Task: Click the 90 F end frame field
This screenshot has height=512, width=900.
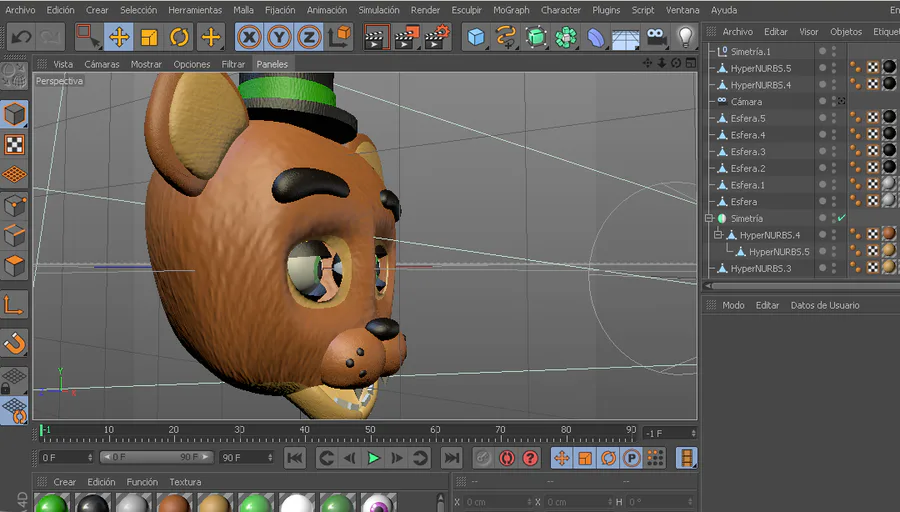Action: pos(247,457)
